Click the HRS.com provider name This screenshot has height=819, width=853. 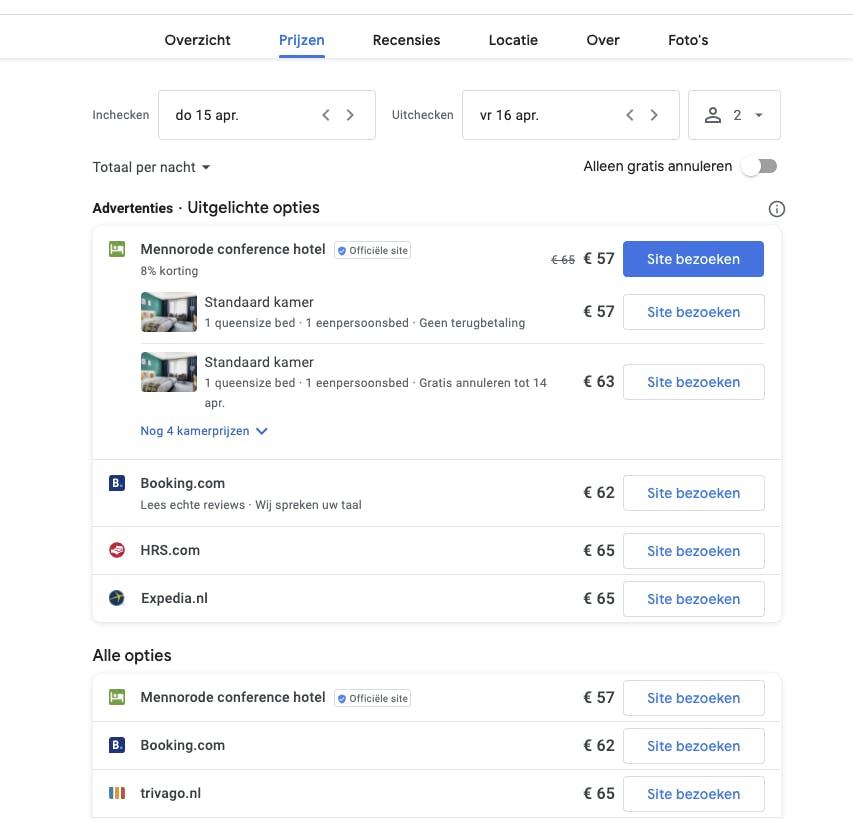(170, 550)
